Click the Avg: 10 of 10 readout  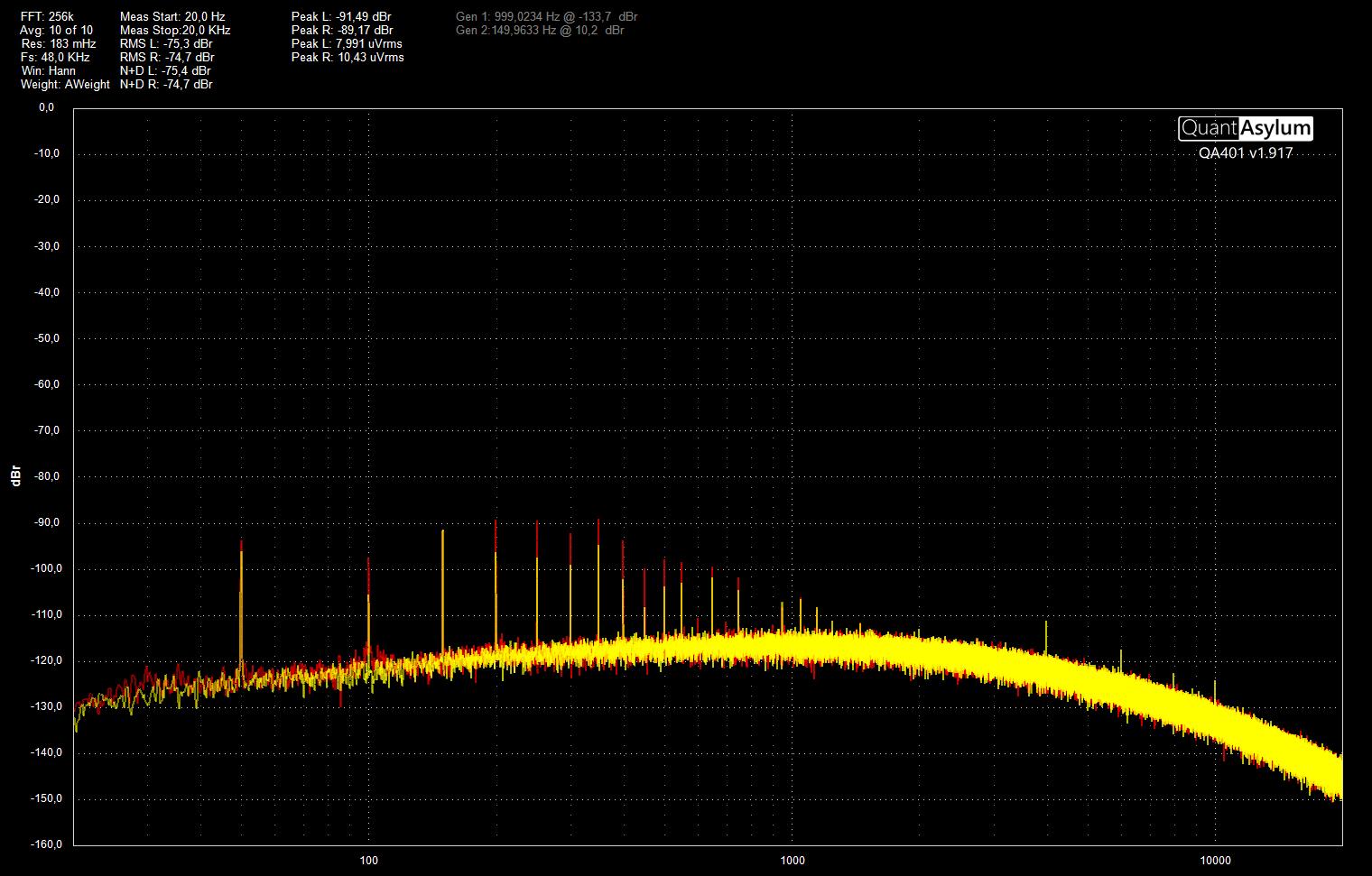(56, 30)
